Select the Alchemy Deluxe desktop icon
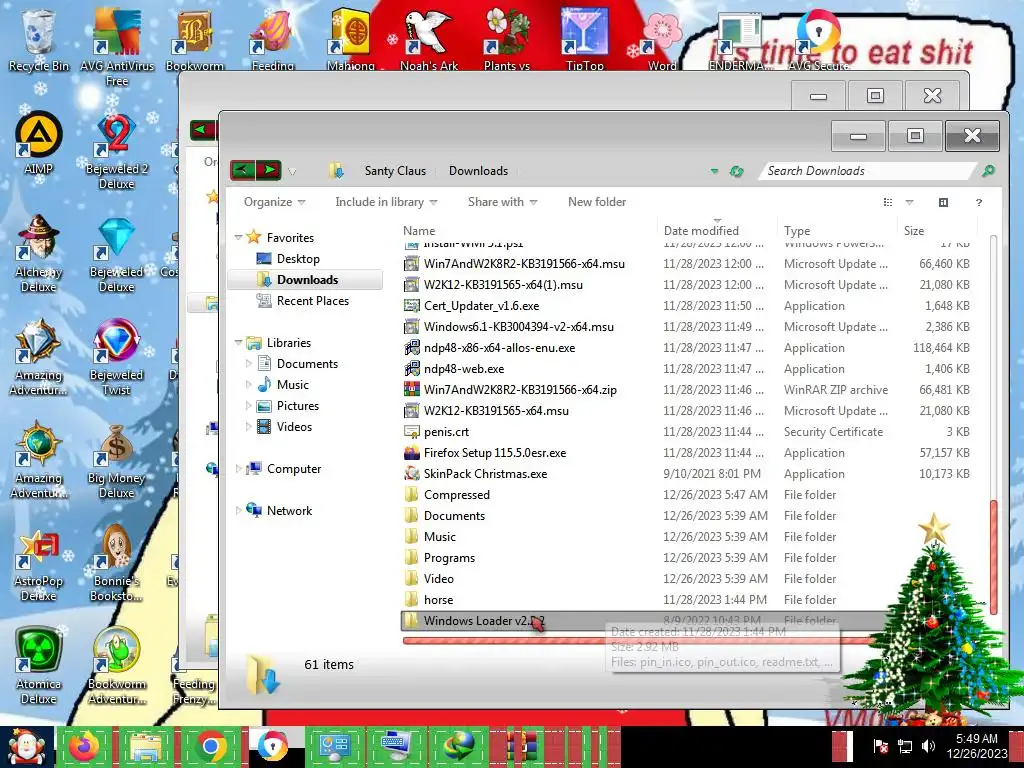This screenshot has height=768, width=1024. pyautogui.click(x=38, y=255)
